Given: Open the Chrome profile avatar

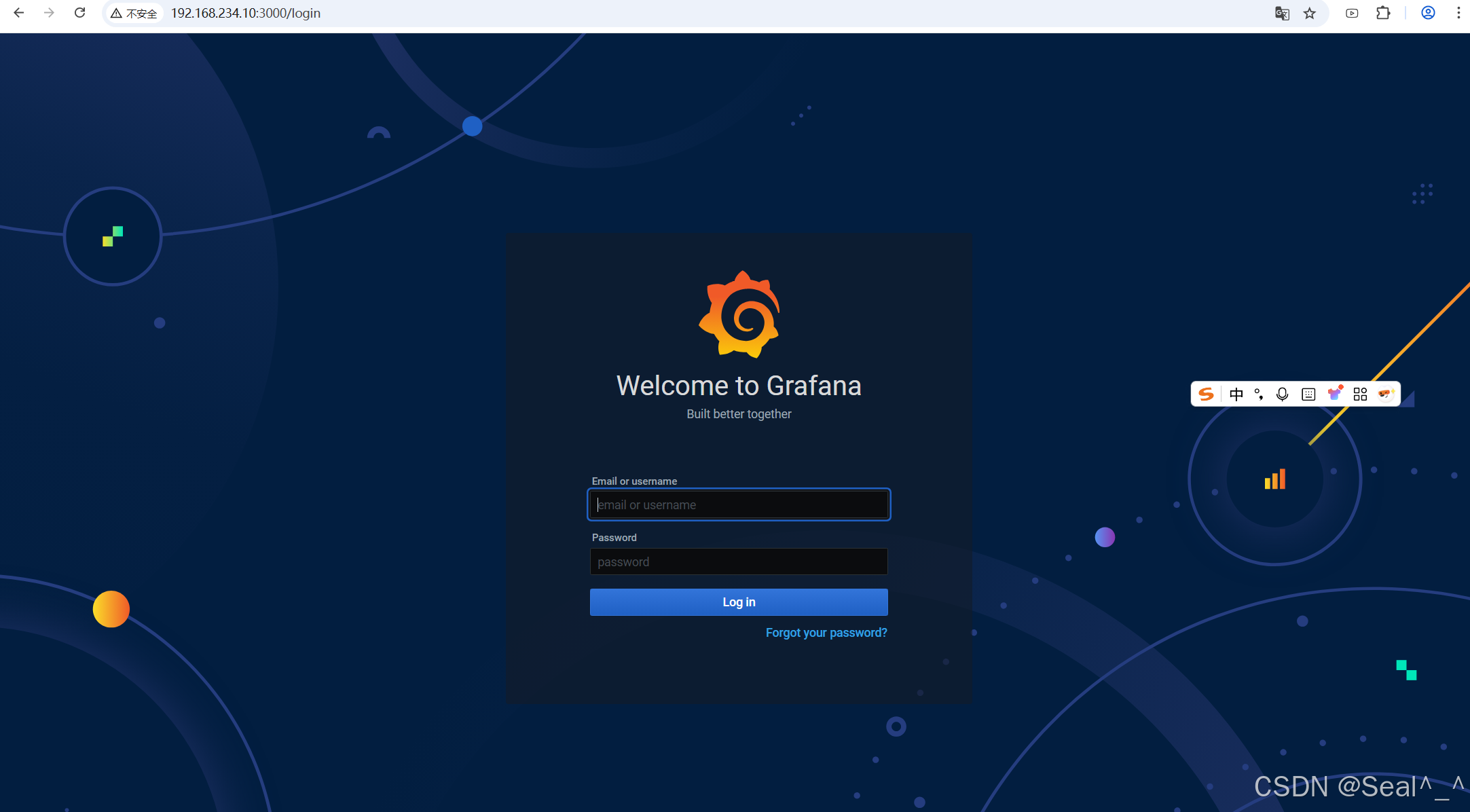Looking at the screenshot, I should [1428, 14].
